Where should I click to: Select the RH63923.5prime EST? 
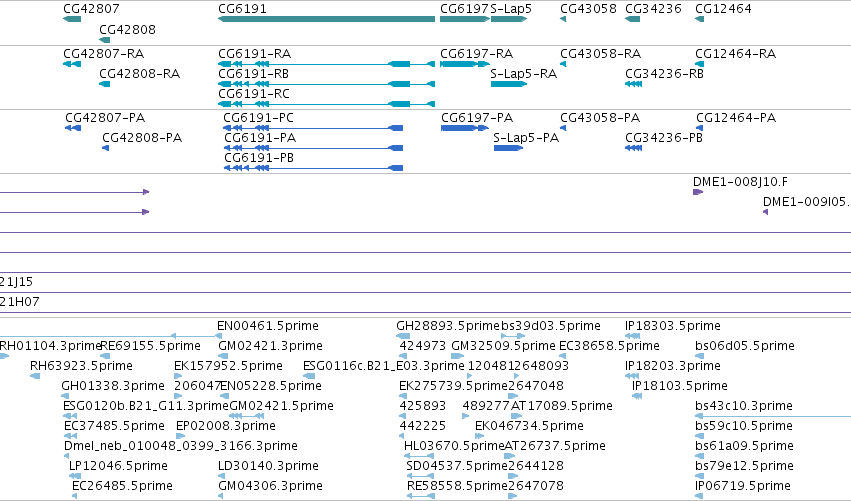point(35,376)
